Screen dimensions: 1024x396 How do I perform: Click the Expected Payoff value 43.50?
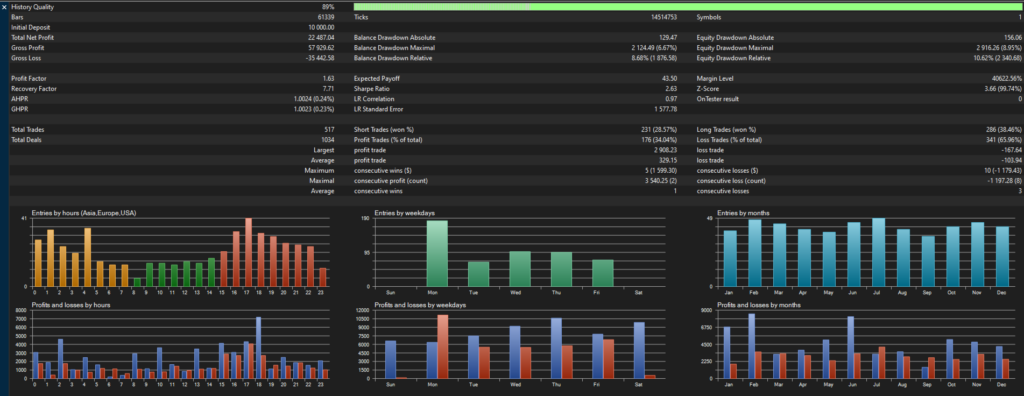670,78
